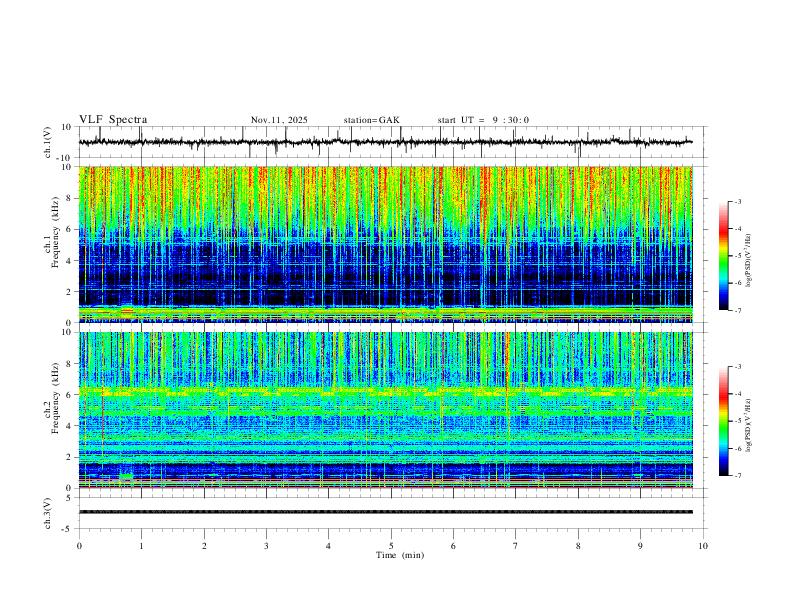Click the "-3" tick on ch.1 colorbar
Screen dimensions: 792x612
coord(738,201)
